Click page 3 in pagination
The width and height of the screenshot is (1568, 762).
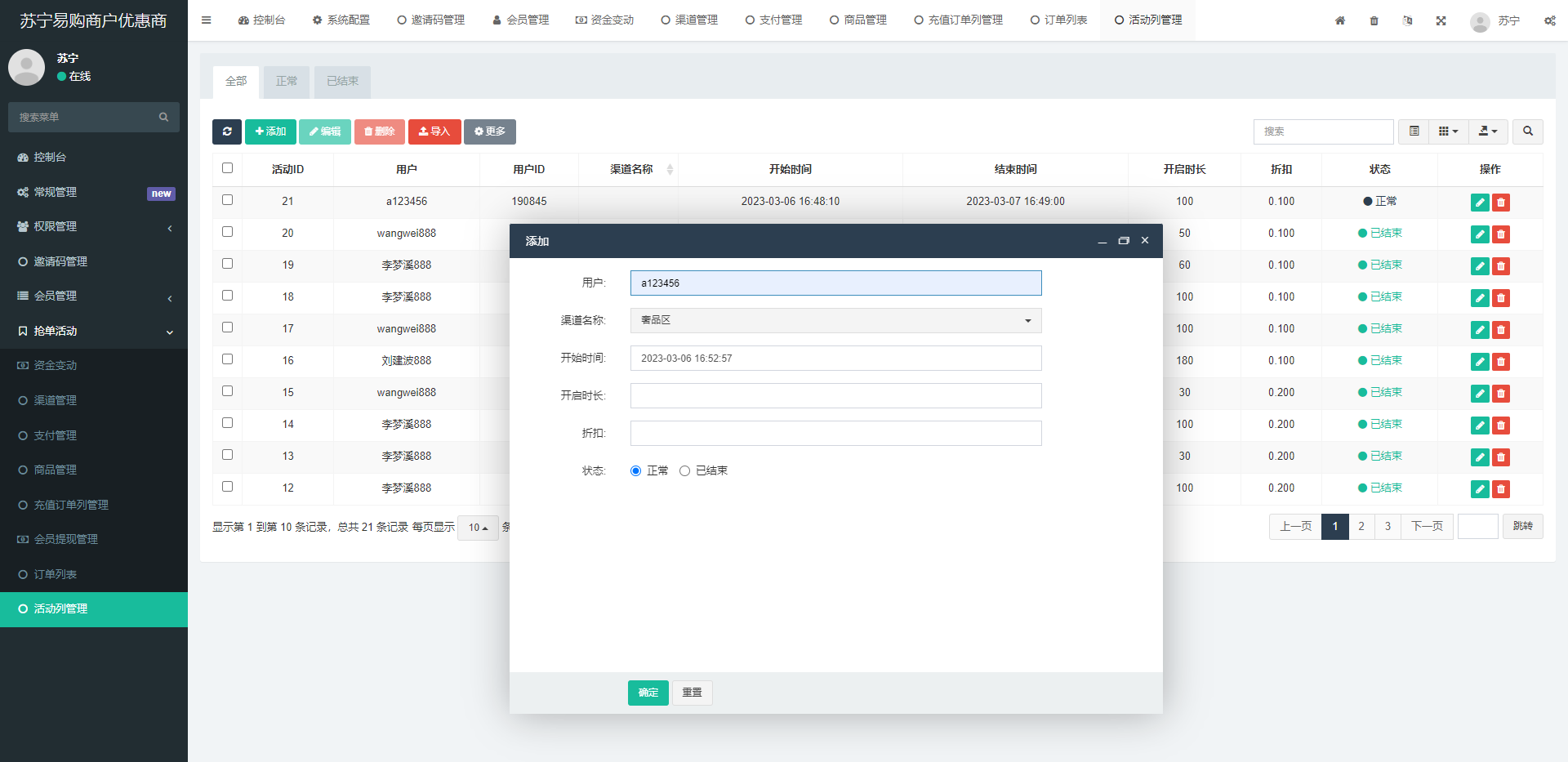coord(1387,527)
